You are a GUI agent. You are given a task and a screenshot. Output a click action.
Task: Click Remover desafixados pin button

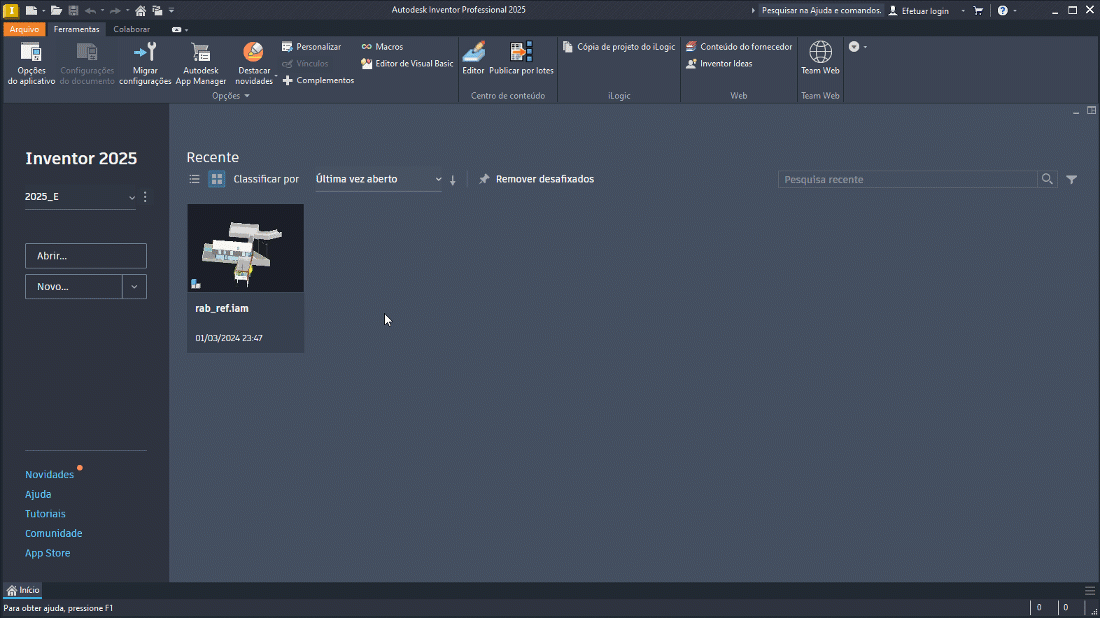536,179
